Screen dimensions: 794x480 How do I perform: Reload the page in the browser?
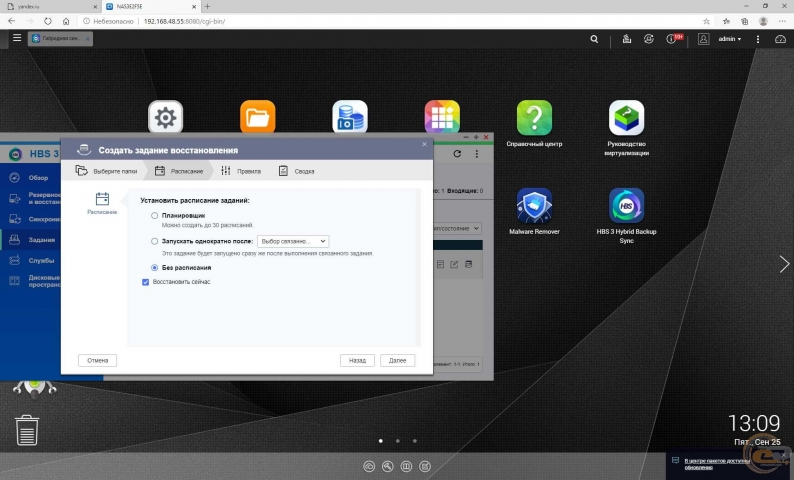[48, 21]
